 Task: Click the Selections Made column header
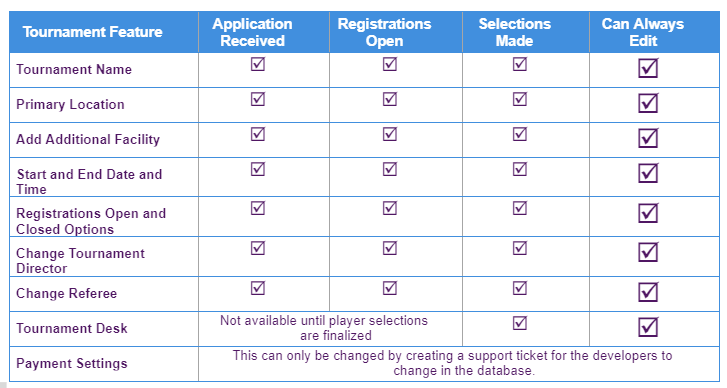(515, 32)
